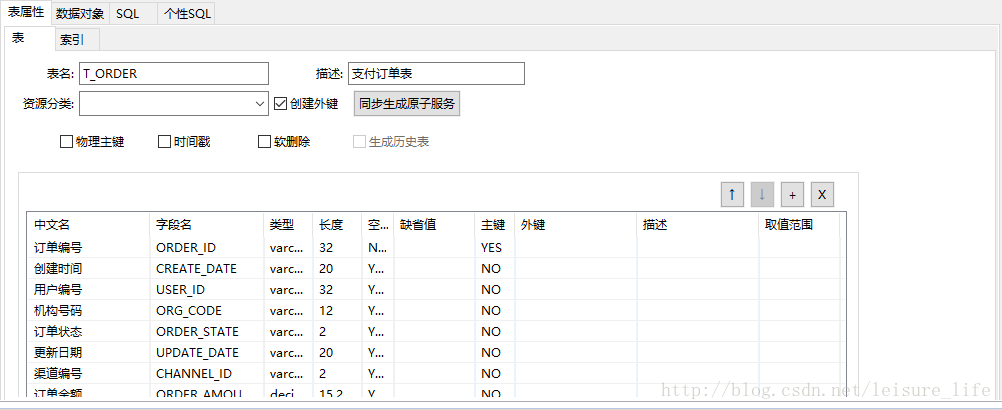The image size is (1002, 410).
Task: Click the USER_ID field name cell
Action: pyautogui.click(x=206, y=289)
